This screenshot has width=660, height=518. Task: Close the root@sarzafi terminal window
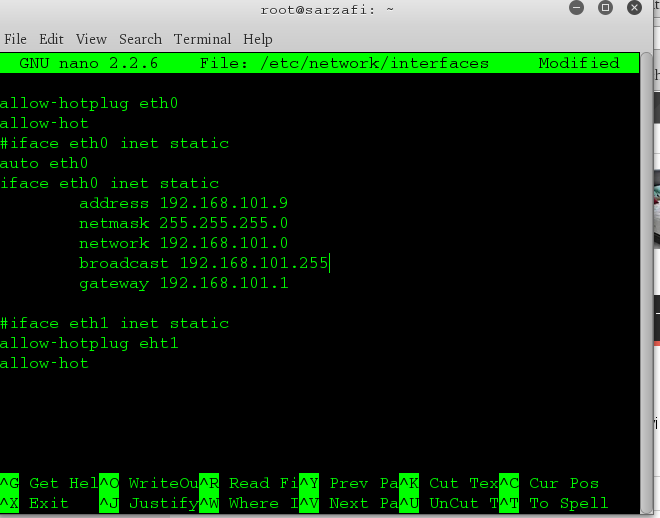[x=634, y=8]
